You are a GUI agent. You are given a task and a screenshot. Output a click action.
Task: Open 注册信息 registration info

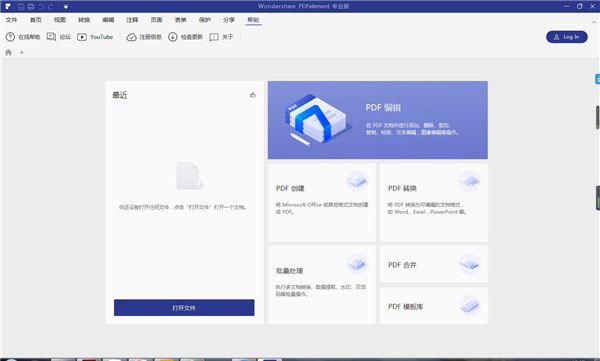[x=144, y=37]
